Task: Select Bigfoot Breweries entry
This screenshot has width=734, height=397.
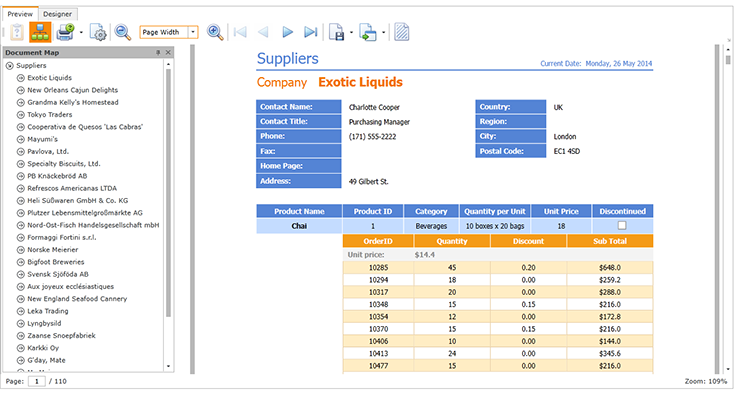Action: coord(56,262)
